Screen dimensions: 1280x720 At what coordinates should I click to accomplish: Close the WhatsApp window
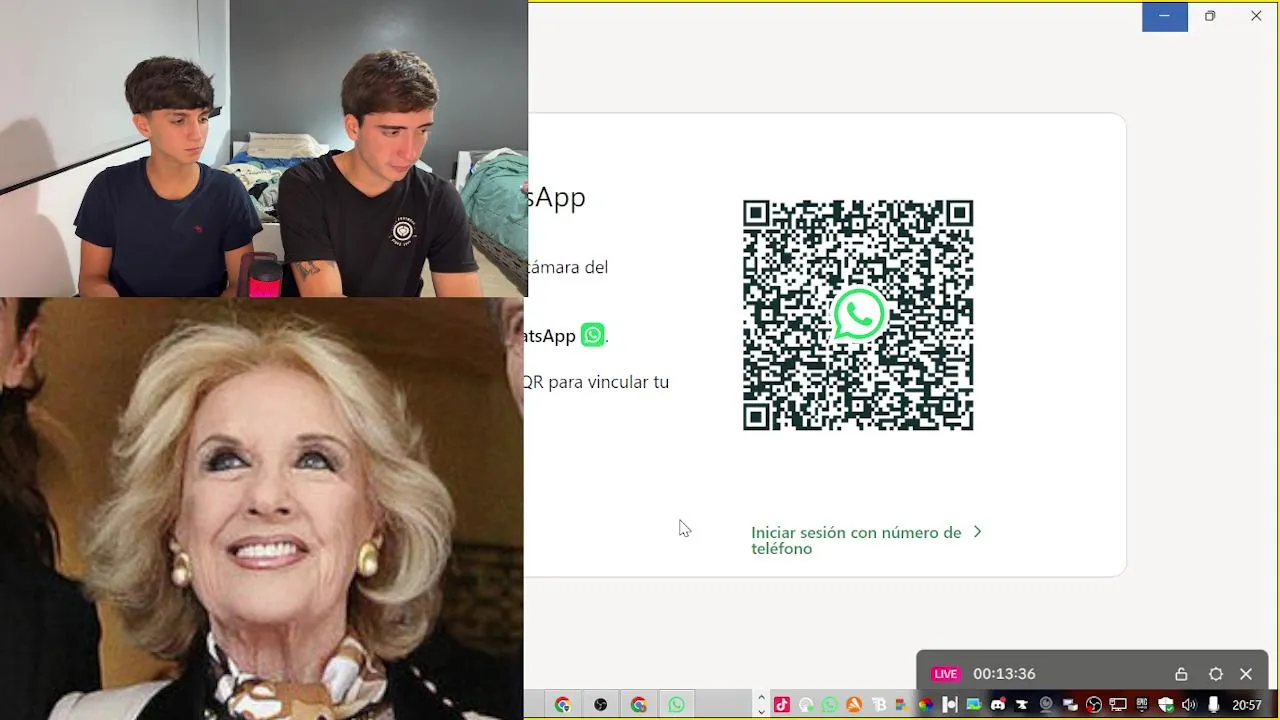click(1256, 16)
